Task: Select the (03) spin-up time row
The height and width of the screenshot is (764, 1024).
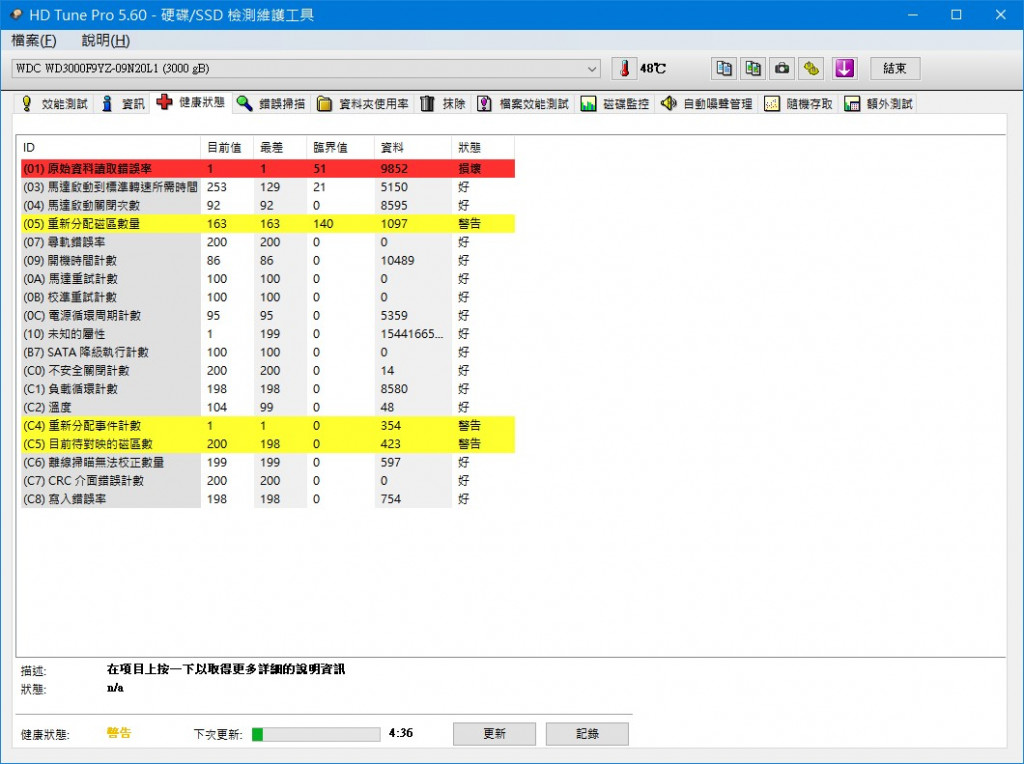Action: pos(268,187)
